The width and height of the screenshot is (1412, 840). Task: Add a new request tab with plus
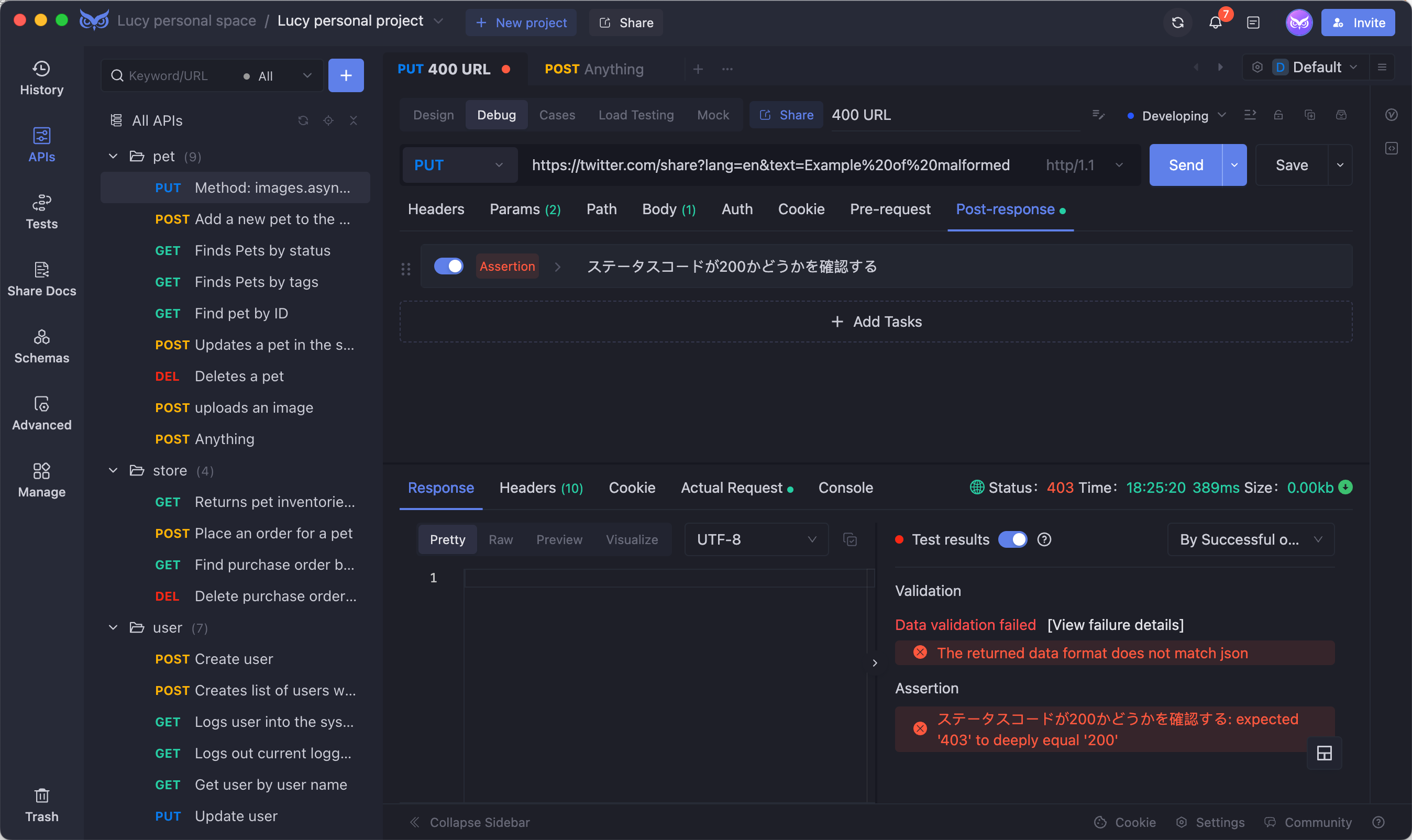click(698, 69)
